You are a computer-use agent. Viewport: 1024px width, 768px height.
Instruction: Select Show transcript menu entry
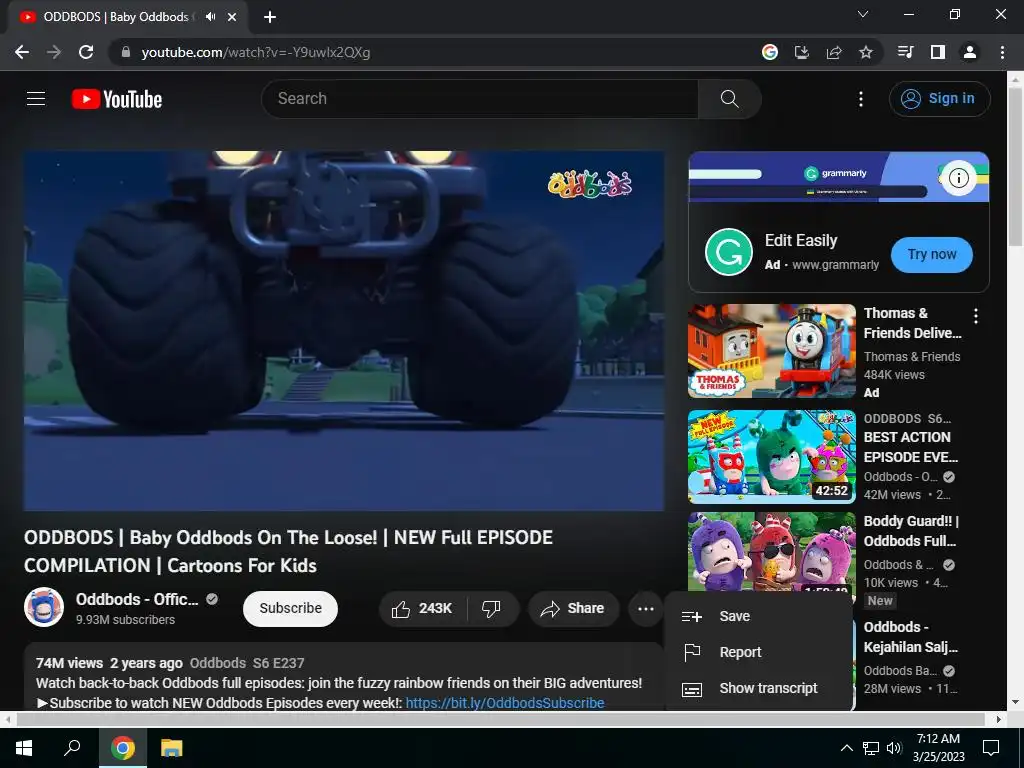[758, 688]
